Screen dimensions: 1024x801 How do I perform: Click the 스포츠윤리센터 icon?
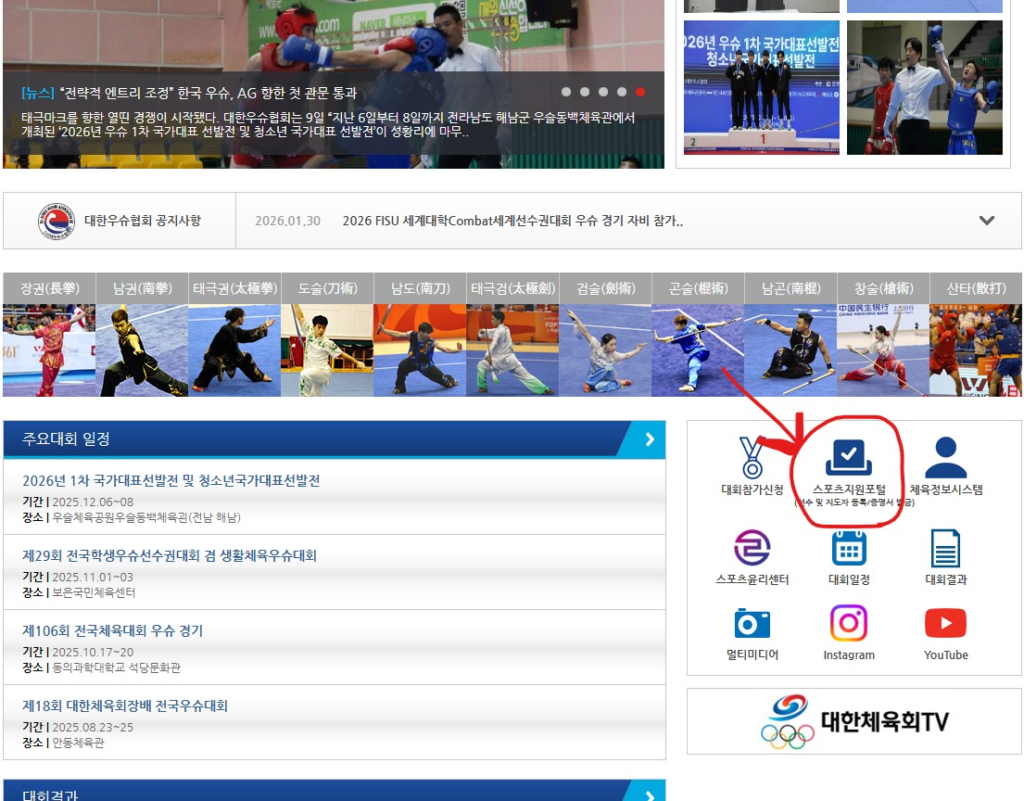752,548
